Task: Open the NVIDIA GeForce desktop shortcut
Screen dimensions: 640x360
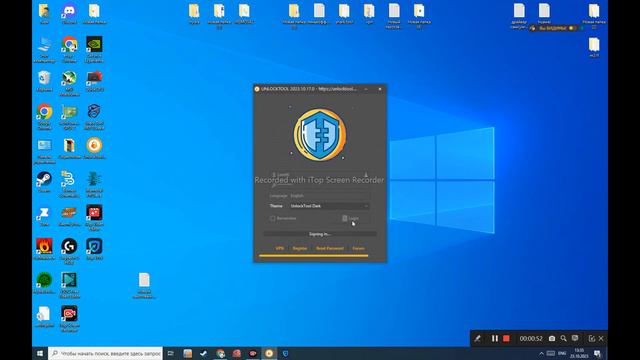Action: 94,49
